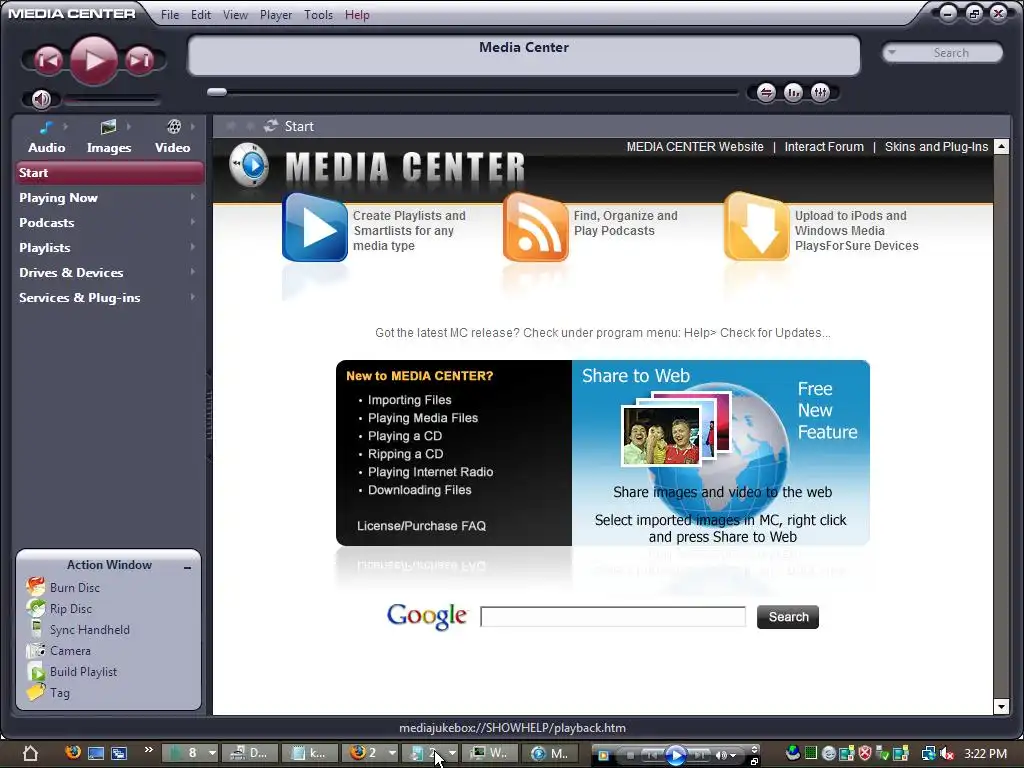Click the red shield security tray icon
This screenshot has height=768, width=1024.
point(865,753)
